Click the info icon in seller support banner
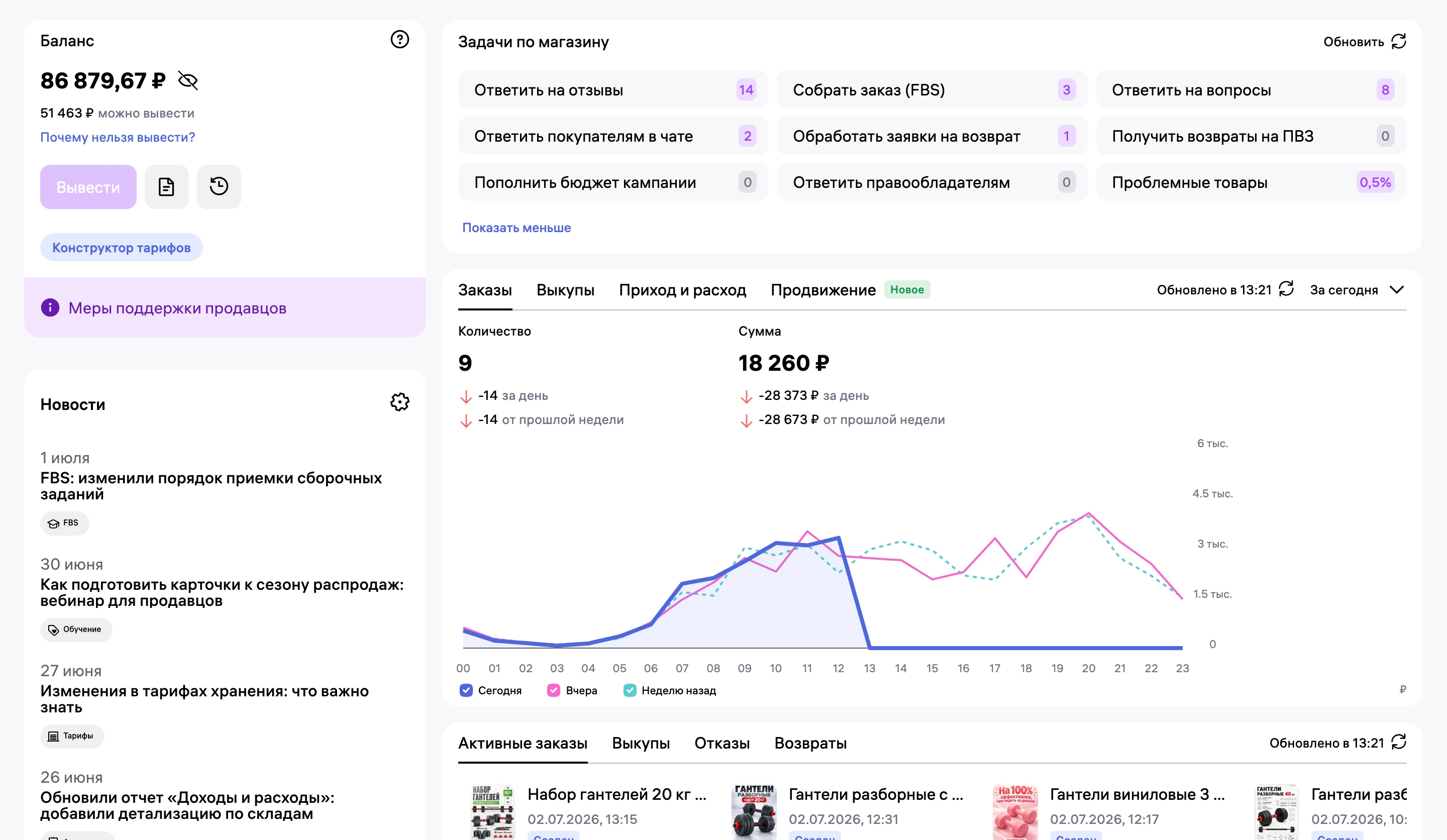Image resolution: width=1447 pixels, height=840 pixels. click(x=50, y=308)
